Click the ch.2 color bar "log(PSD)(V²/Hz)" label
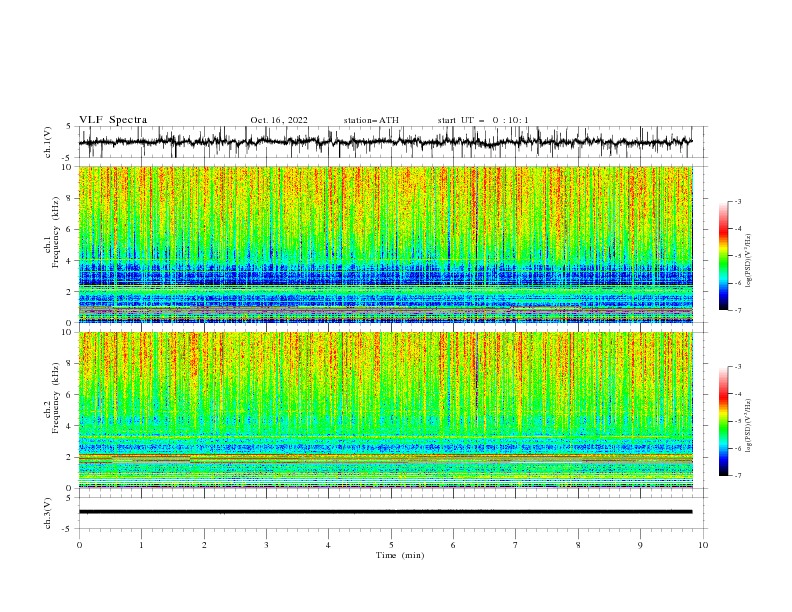This screenshot has width=792, height=612. 749,426
